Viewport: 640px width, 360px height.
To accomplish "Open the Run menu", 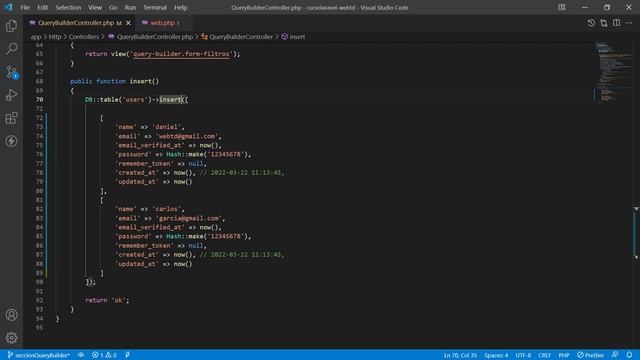I will (x=130, y=7).
